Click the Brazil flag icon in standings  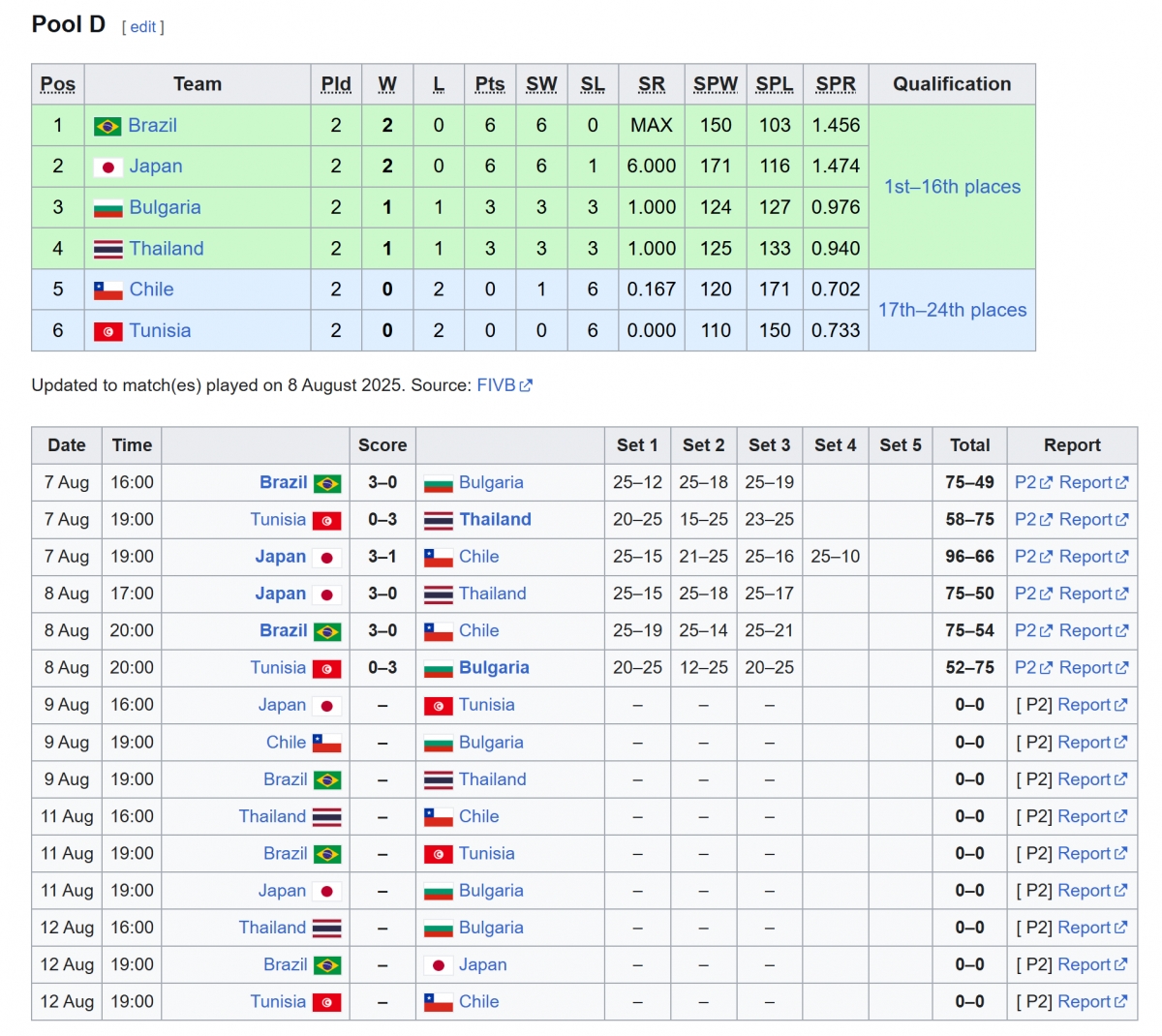[107, 126]
